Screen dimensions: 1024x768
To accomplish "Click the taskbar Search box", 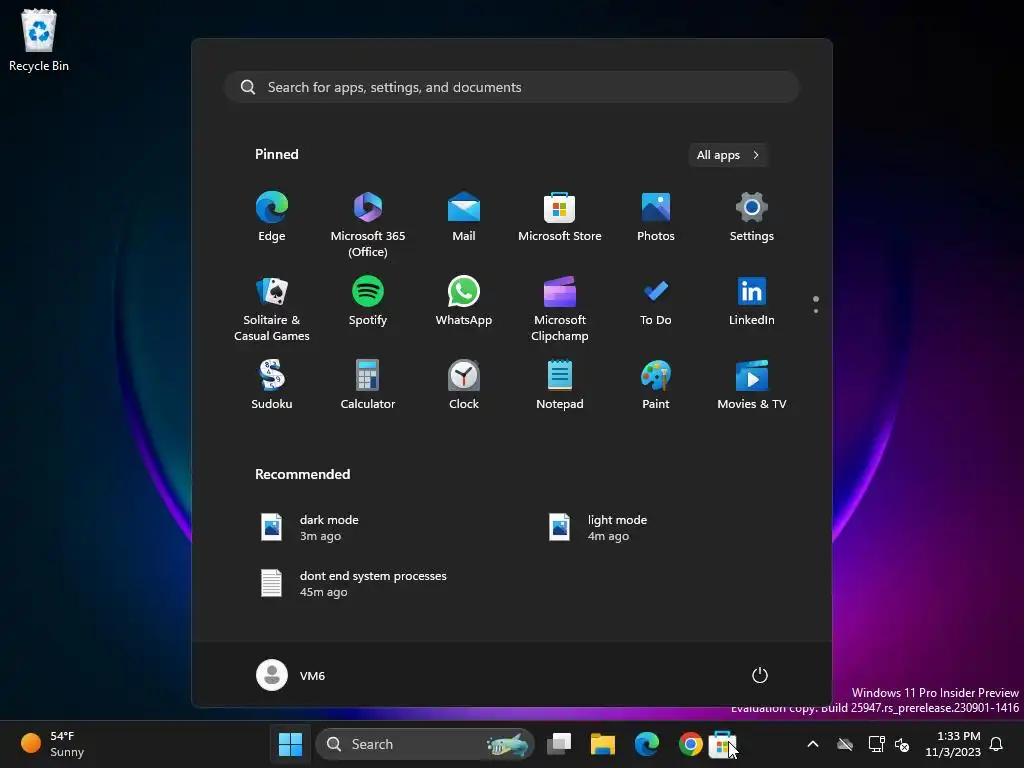I will (x=424, y=744).
